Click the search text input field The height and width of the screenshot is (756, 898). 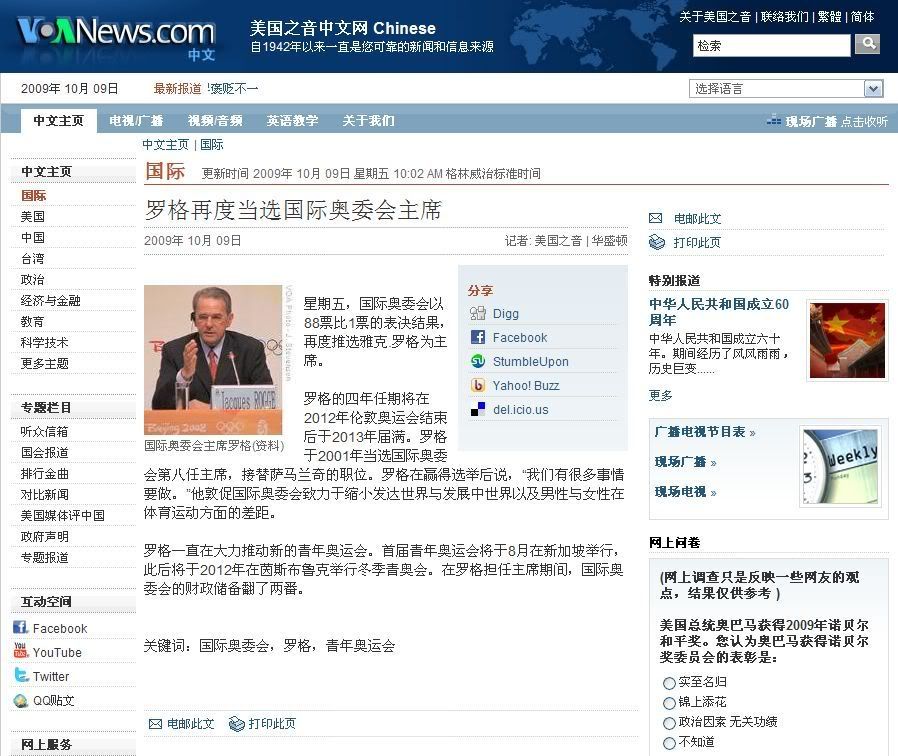pyautogui.click(x=771, y=45)
